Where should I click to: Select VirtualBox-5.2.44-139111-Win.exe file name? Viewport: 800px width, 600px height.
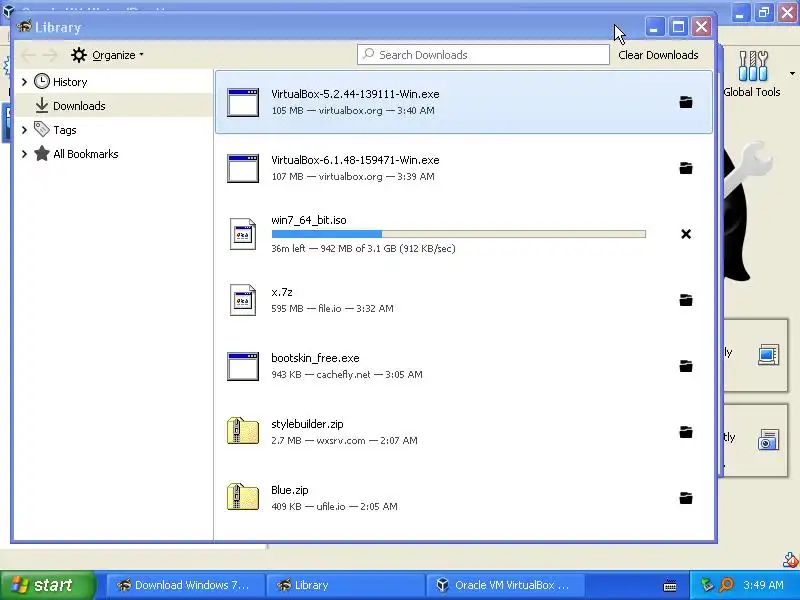pyautogui.click(x=355, y=94)
